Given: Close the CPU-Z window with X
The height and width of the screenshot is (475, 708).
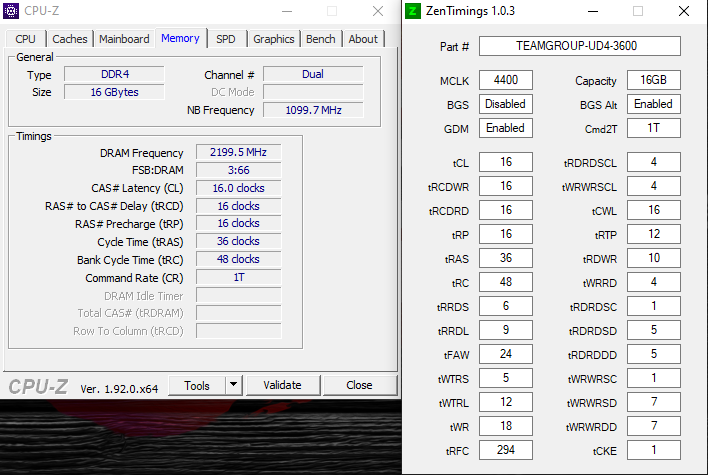Looking at the screenshot, I should 378,11.
